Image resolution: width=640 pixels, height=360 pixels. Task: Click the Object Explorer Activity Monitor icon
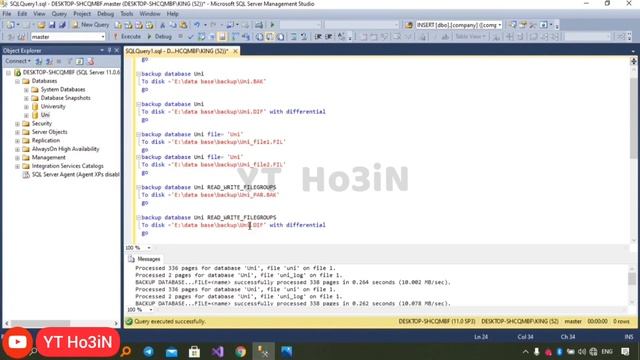(90, 61)
